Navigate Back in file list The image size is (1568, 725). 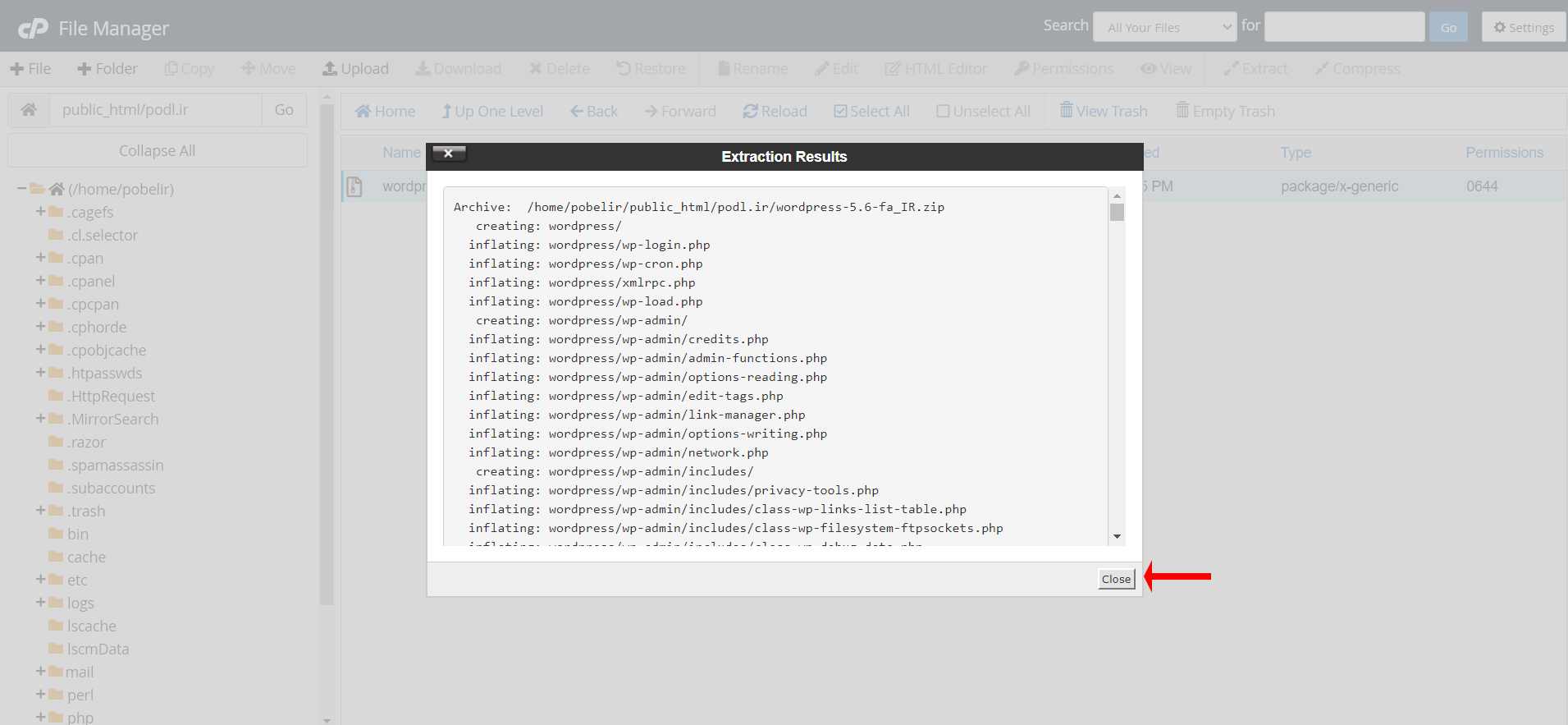pyautogui.click(x=594, y=112)
